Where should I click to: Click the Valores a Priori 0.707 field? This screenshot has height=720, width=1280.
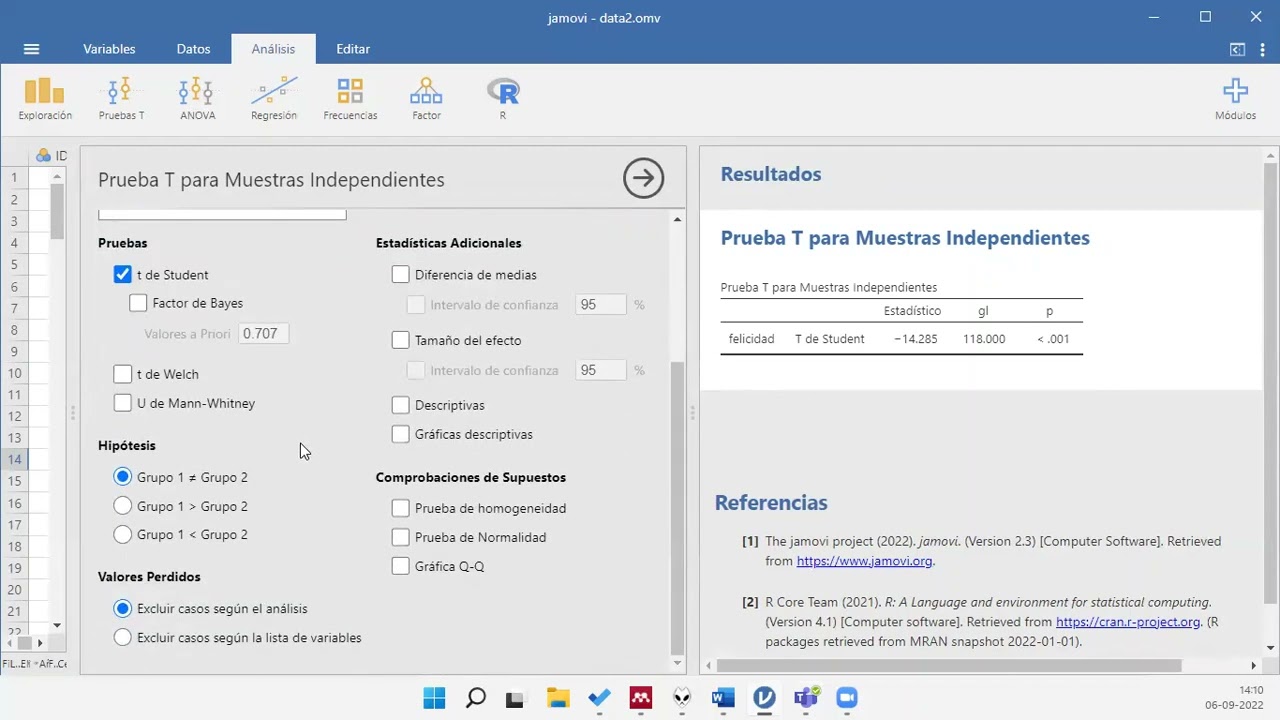click(264, 333)
